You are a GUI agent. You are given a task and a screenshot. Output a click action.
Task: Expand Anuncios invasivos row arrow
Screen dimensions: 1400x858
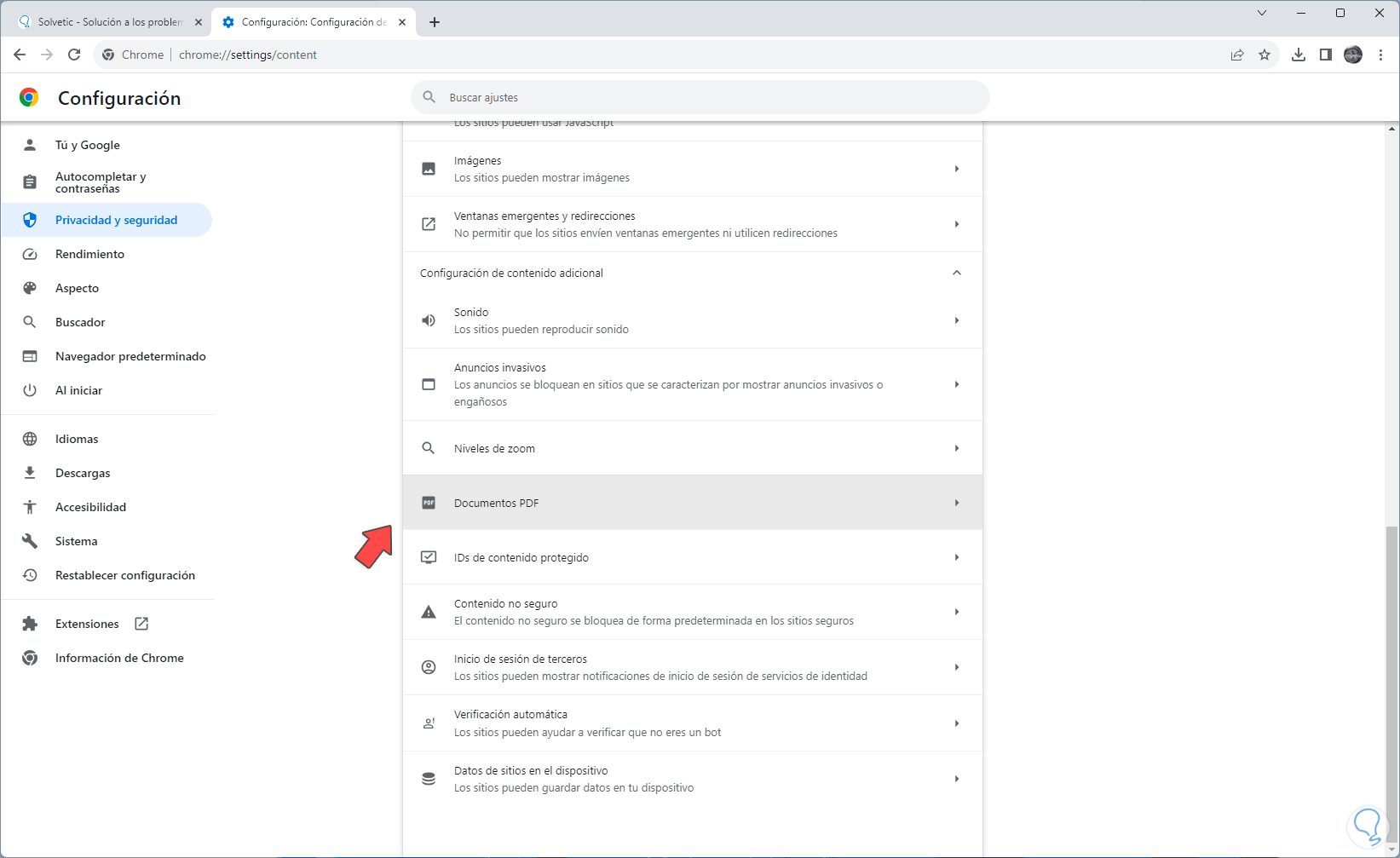957,384
